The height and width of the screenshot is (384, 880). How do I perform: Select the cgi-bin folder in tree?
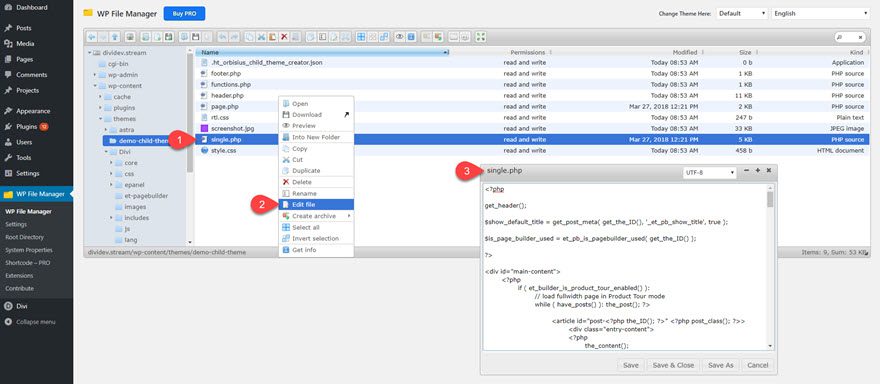(x=113, y=64)
